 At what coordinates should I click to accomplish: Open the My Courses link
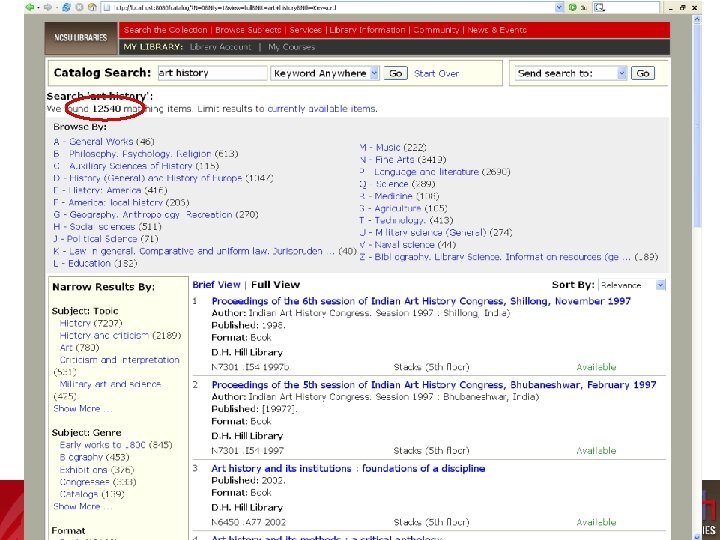point(292,47)
